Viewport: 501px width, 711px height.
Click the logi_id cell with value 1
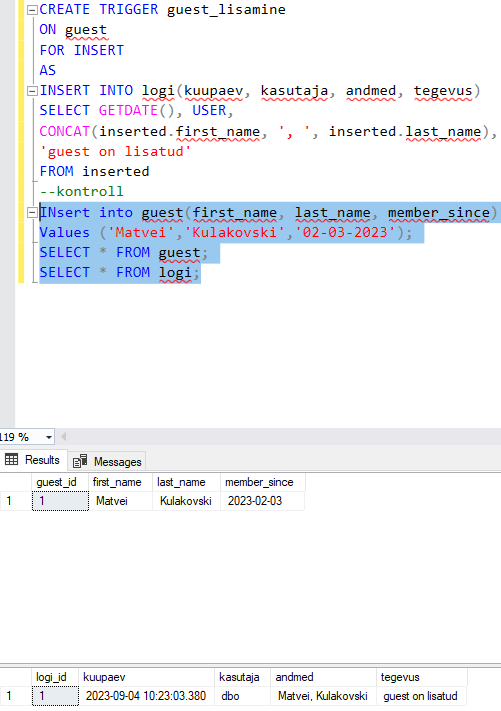(x=55, y=696)
